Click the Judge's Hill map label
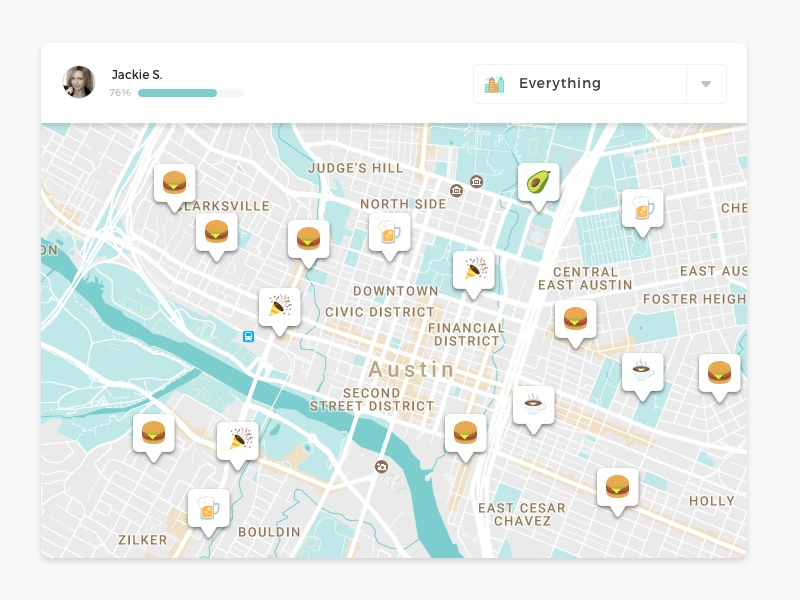This screenshot has width=800, height=600. point(356,168)
